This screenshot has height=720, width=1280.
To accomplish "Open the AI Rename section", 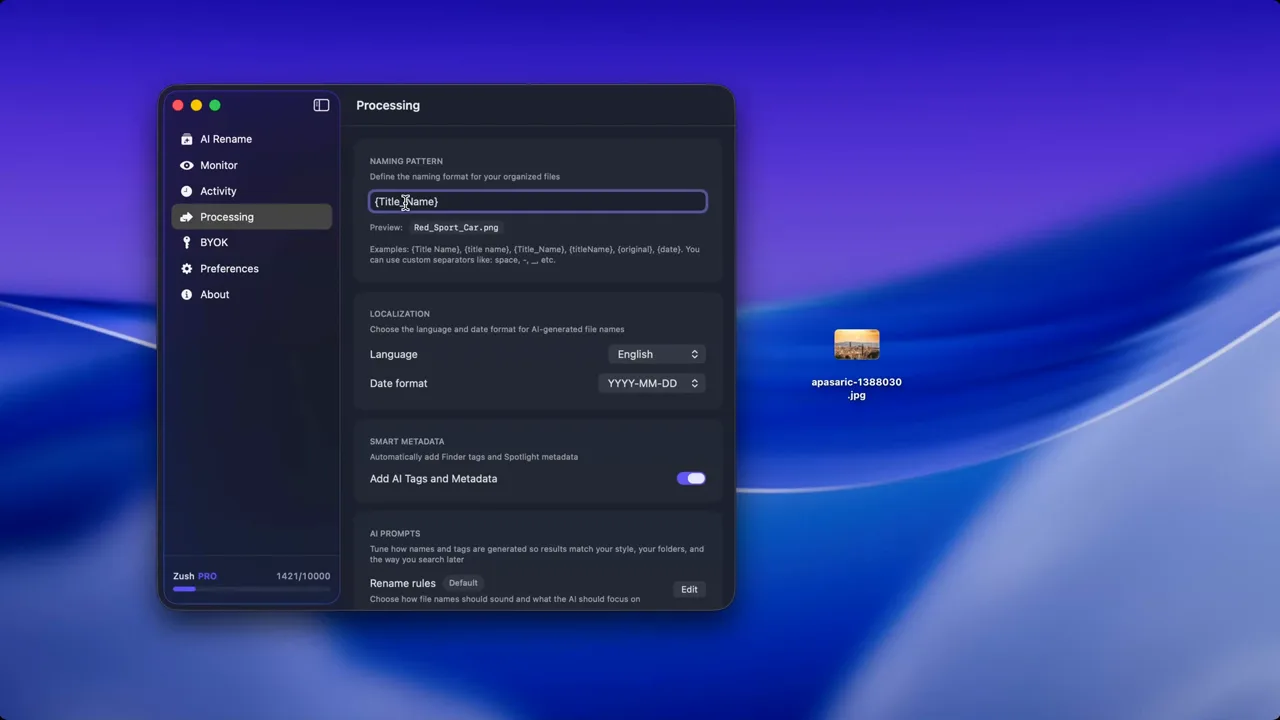I will (x=251, y=139).
